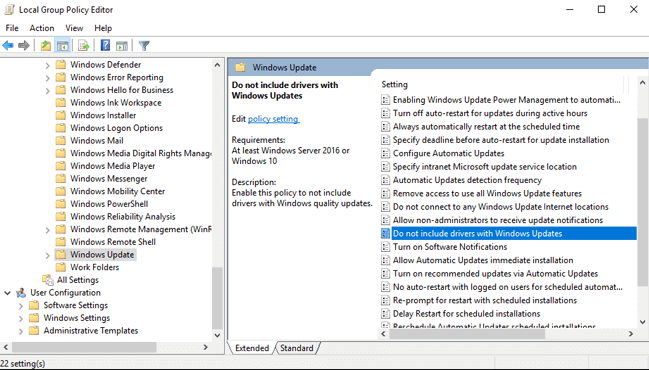Select Windows Ink Workspace folder
649x370 pixels.
coord(115,103)
